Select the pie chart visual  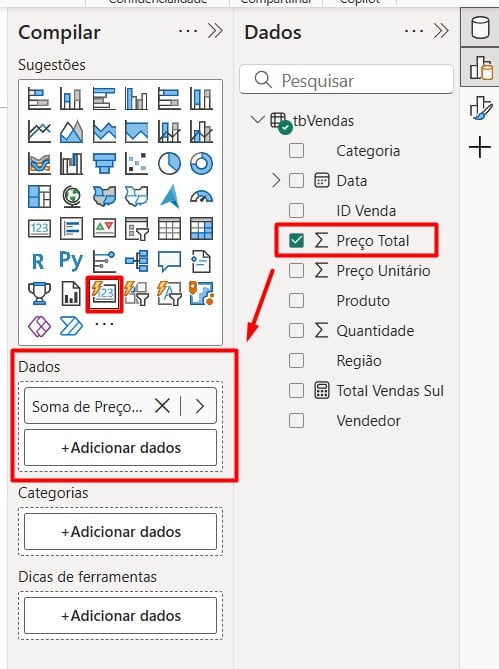tap(169, 163)
